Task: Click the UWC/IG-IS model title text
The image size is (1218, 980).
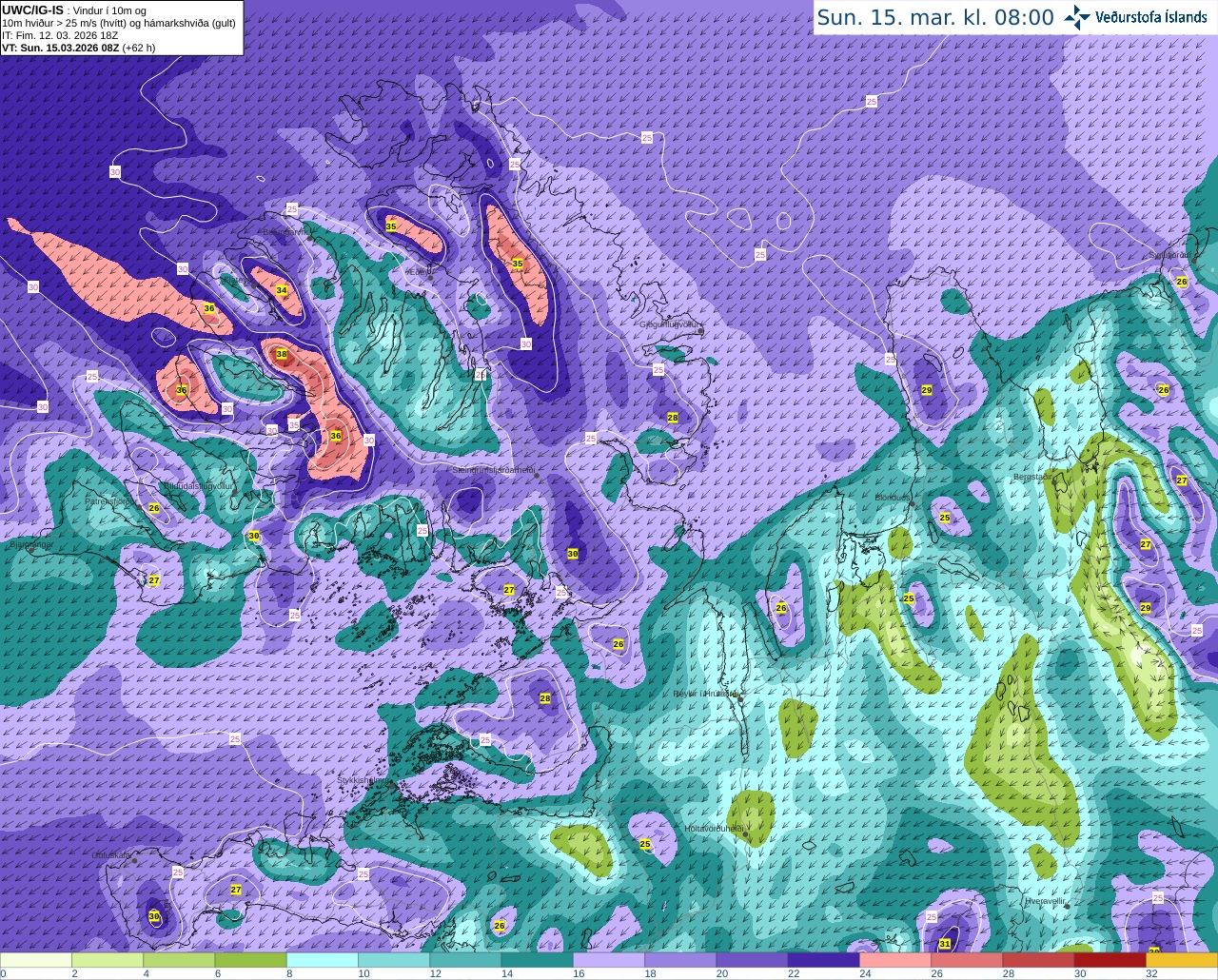Action: tap(32, 10)
